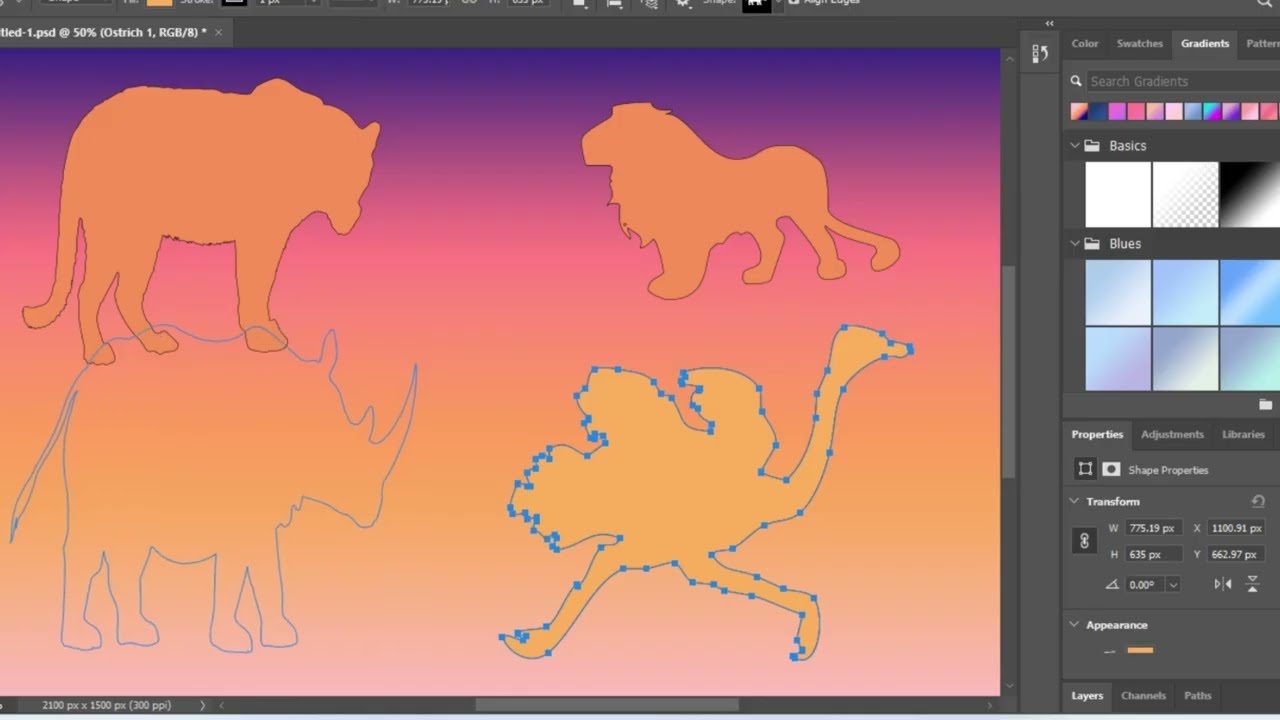Screen dimensions: 1280x720
Task: Click the angle icon beside rotation field
Action: point(1112,585)
